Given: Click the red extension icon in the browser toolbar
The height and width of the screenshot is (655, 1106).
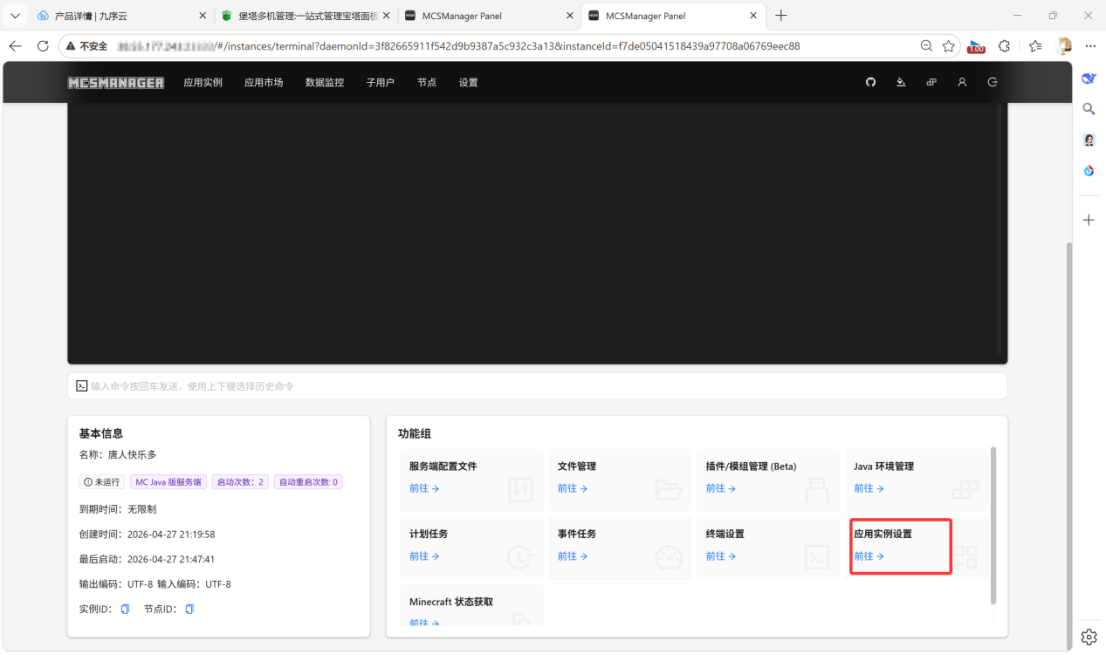Looking at the screenshot, I should click(976, 46).
